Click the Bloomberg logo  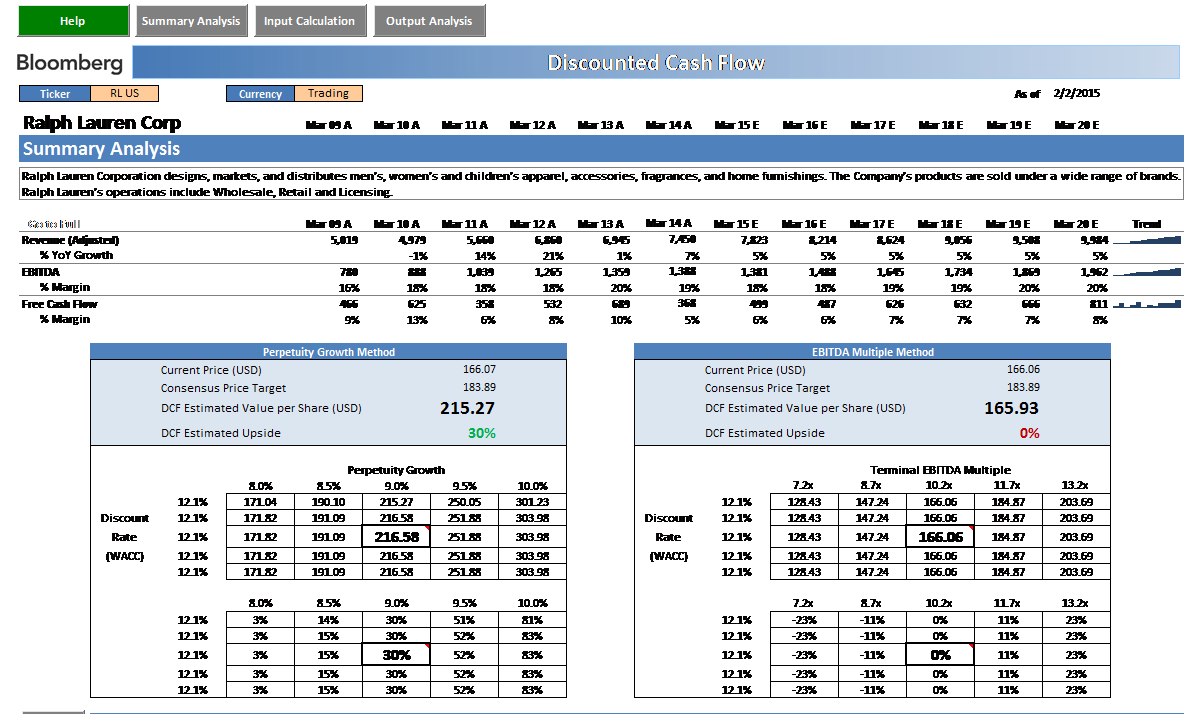click(70, 62)
